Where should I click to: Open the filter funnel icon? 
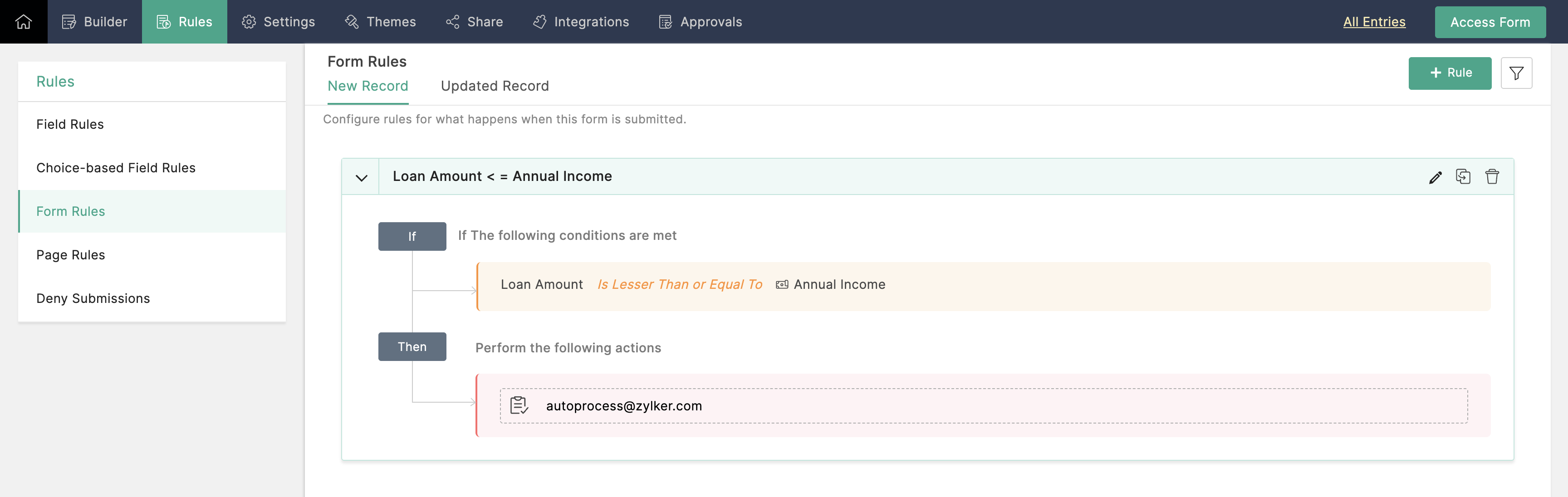pos(1516,73)
